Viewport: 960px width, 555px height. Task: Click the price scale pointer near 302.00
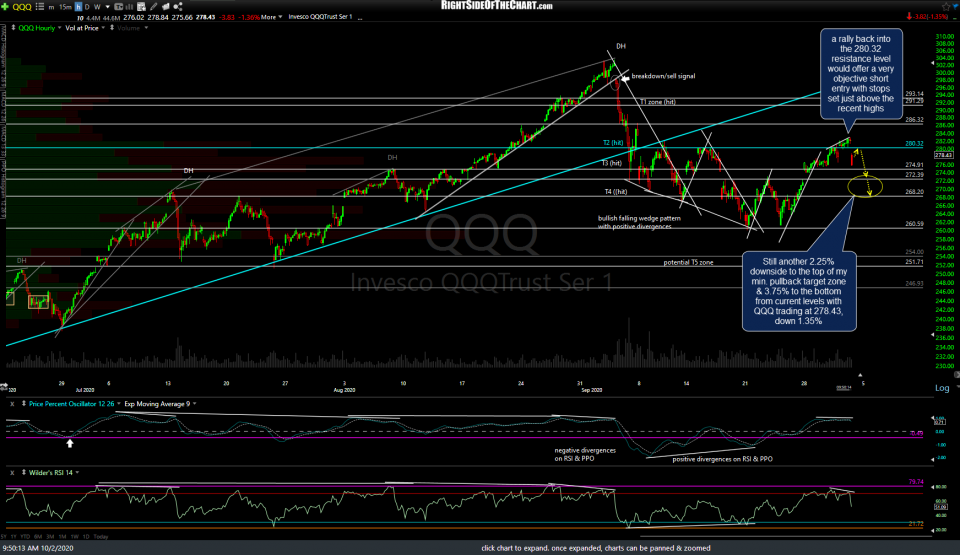(x=933, y=63)
